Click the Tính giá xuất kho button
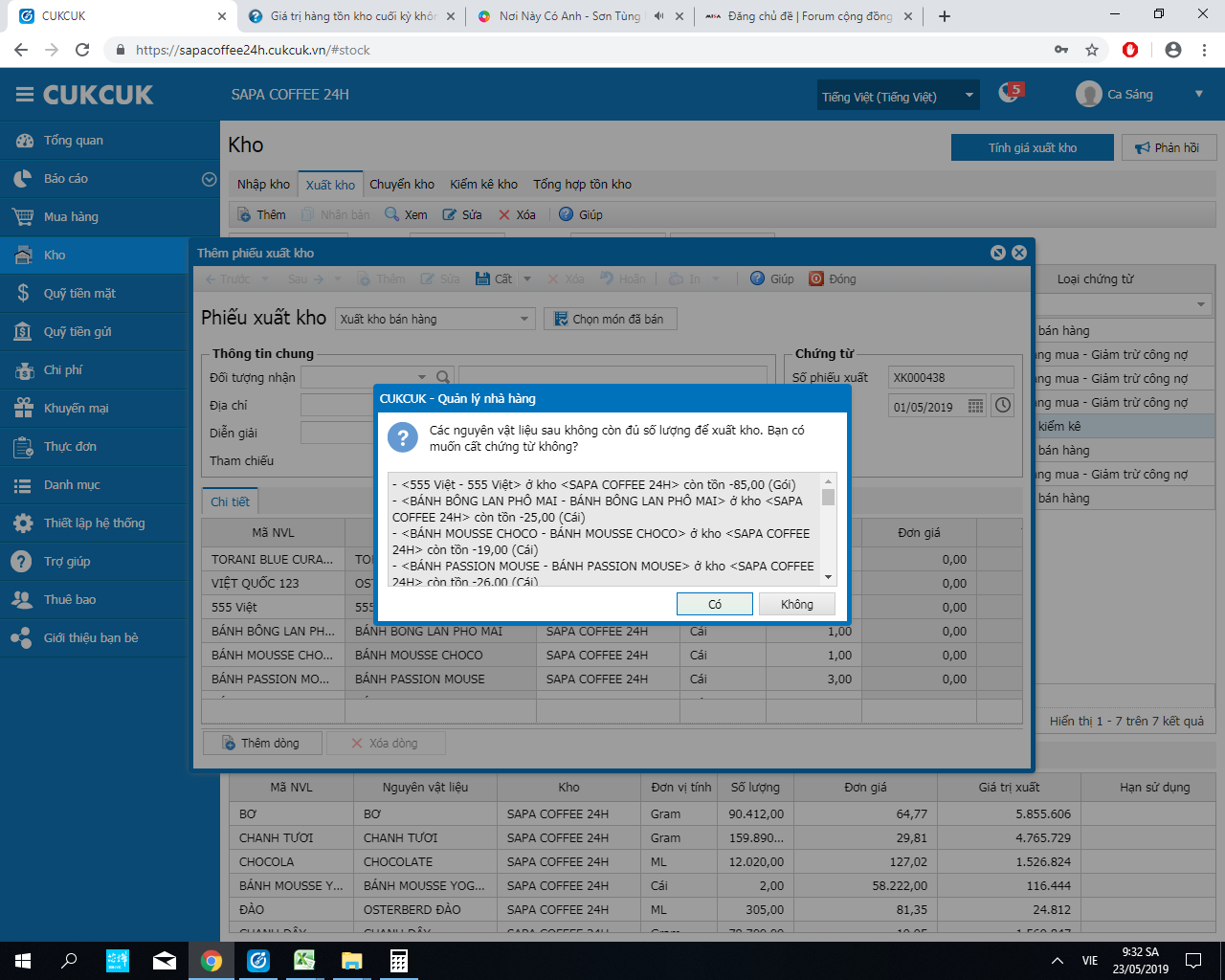Screen dimensions: 1225x980 coord(1033,147)
